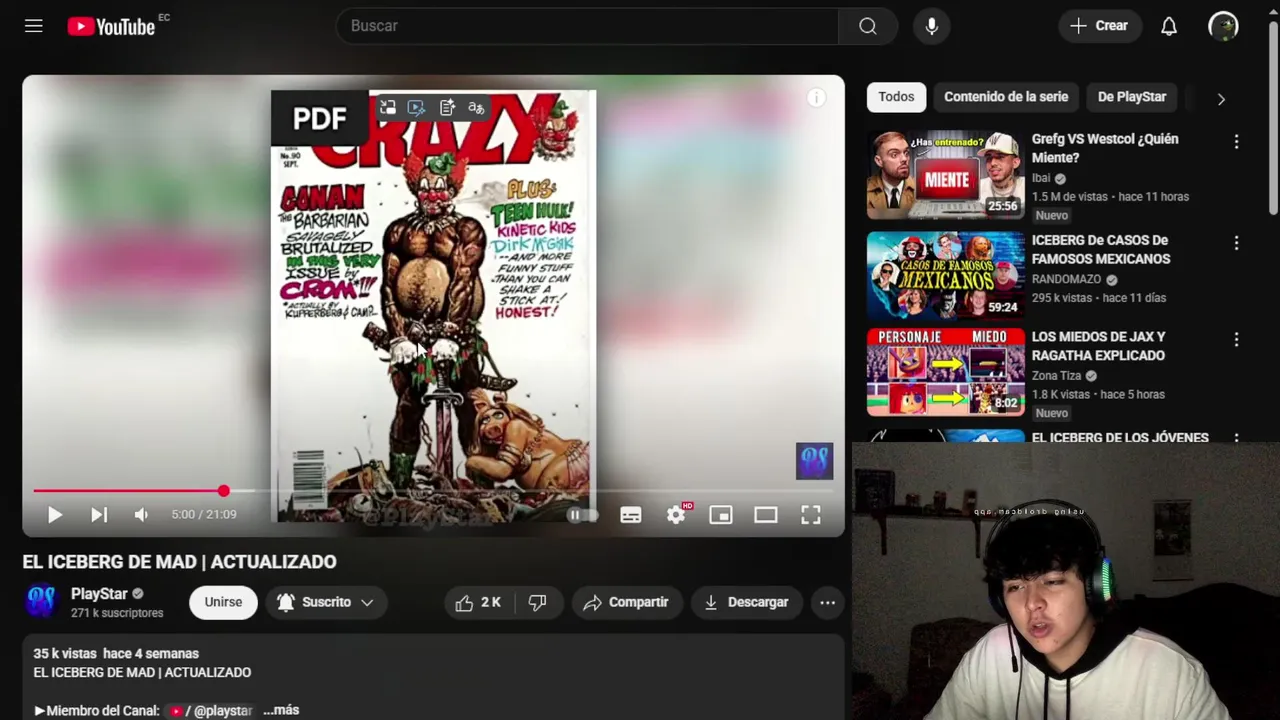Click the Unirse join button
Image resolution: width=1280 pixels, height=720 pixels.
223,602
